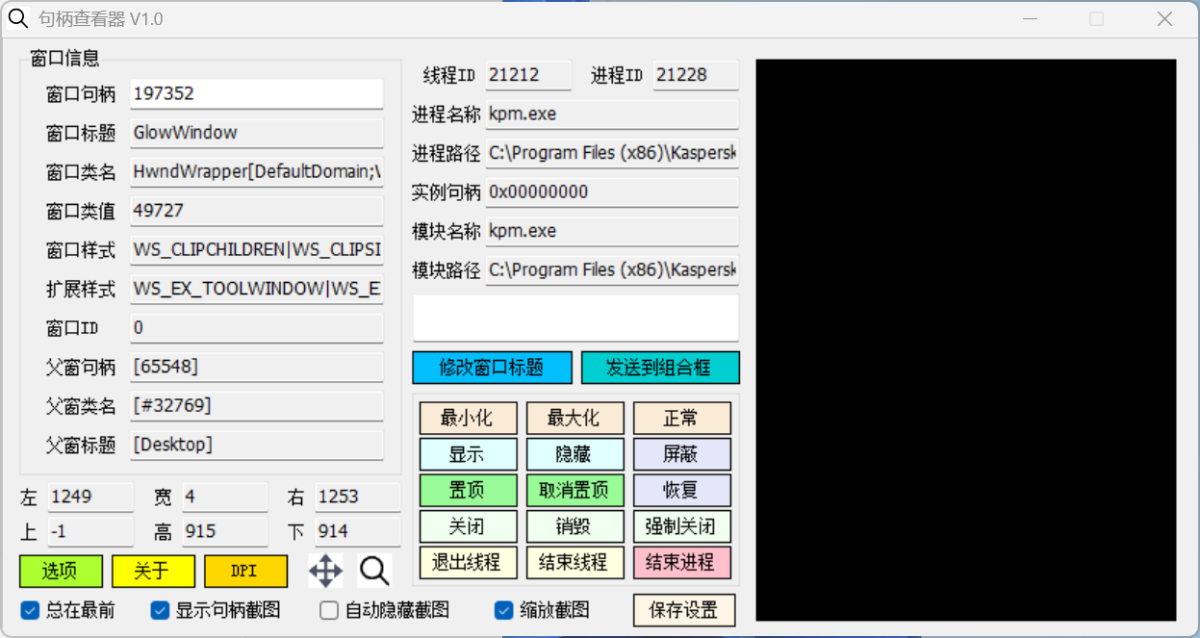This screenshot has width=1200, height=638.
Task: Click the 退出线程 button
Action: 467,562
